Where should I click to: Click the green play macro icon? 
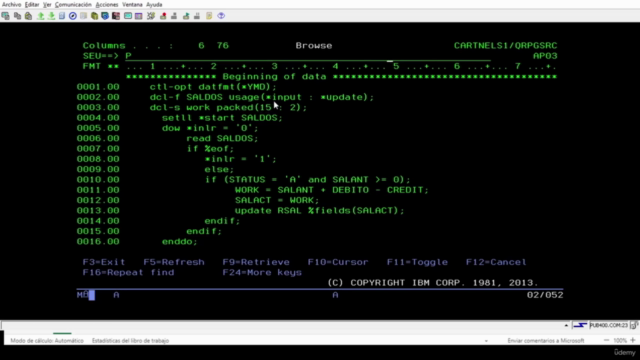coord(186,16)
